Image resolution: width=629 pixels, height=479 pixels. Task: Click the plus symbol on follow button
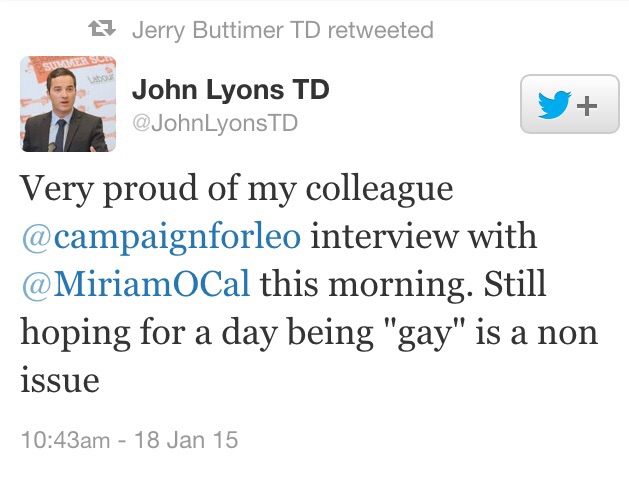pos(586,106)
